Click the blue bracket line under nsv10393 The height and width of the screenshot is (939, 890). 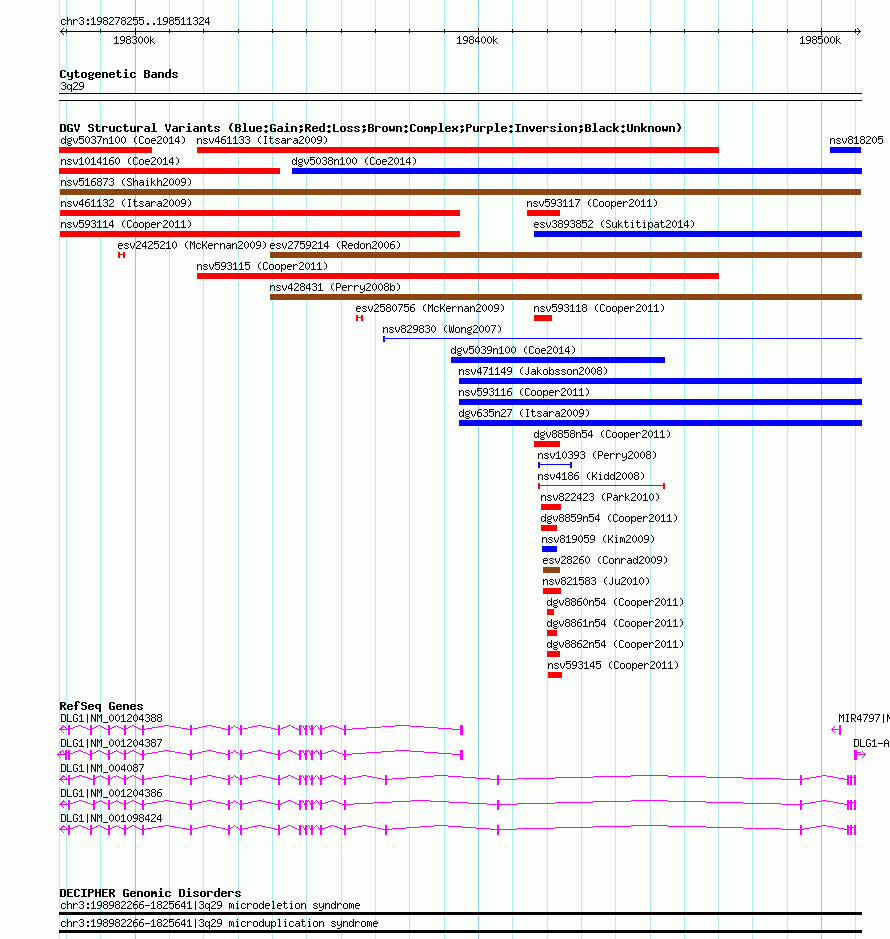pos(555,465)
